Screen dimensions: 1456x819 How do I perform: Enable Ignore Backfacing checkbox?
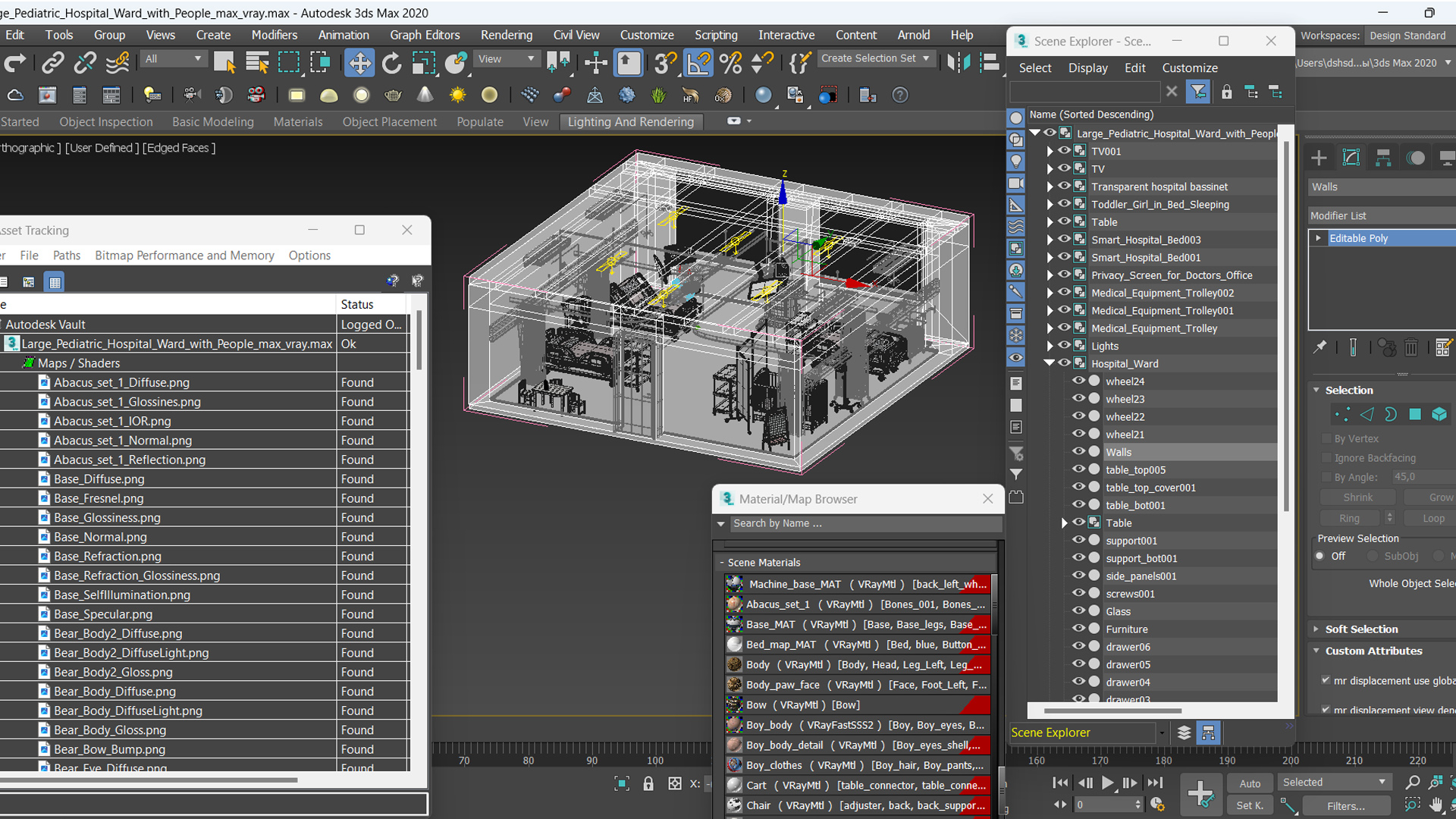coord(1326,457)
